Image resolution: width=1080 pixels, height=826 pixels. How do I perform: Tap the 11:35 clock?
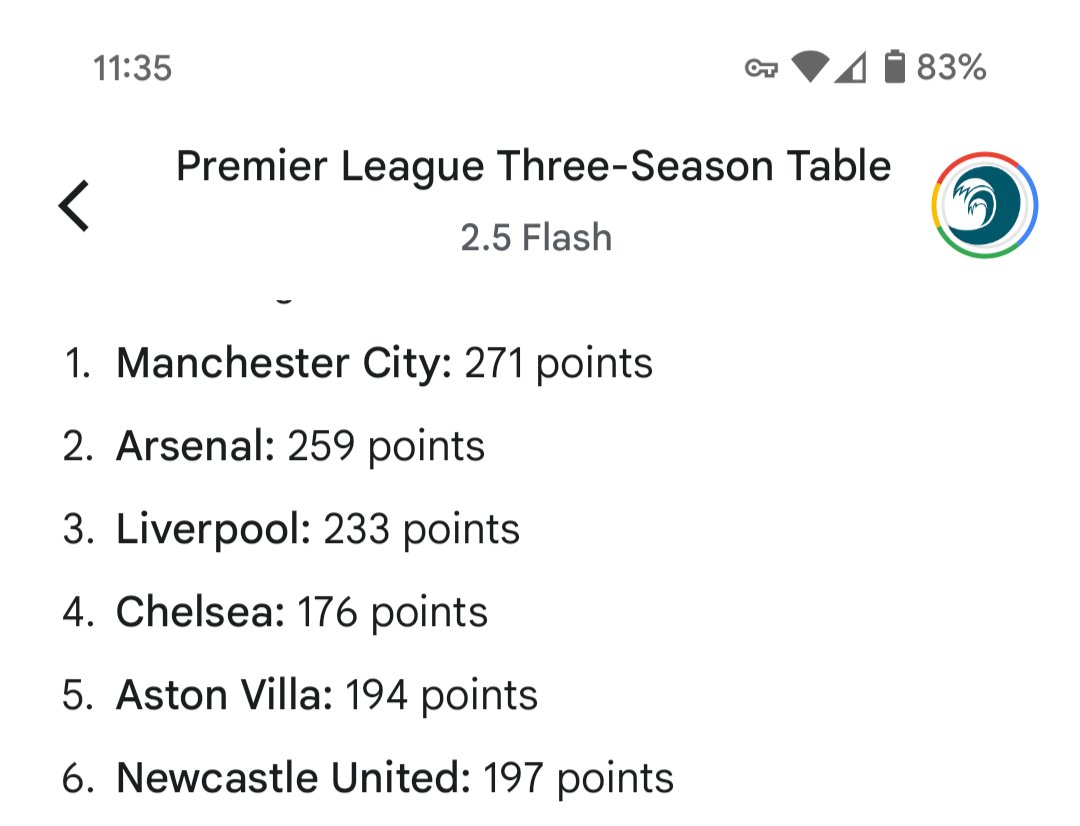tap(132, 68)
